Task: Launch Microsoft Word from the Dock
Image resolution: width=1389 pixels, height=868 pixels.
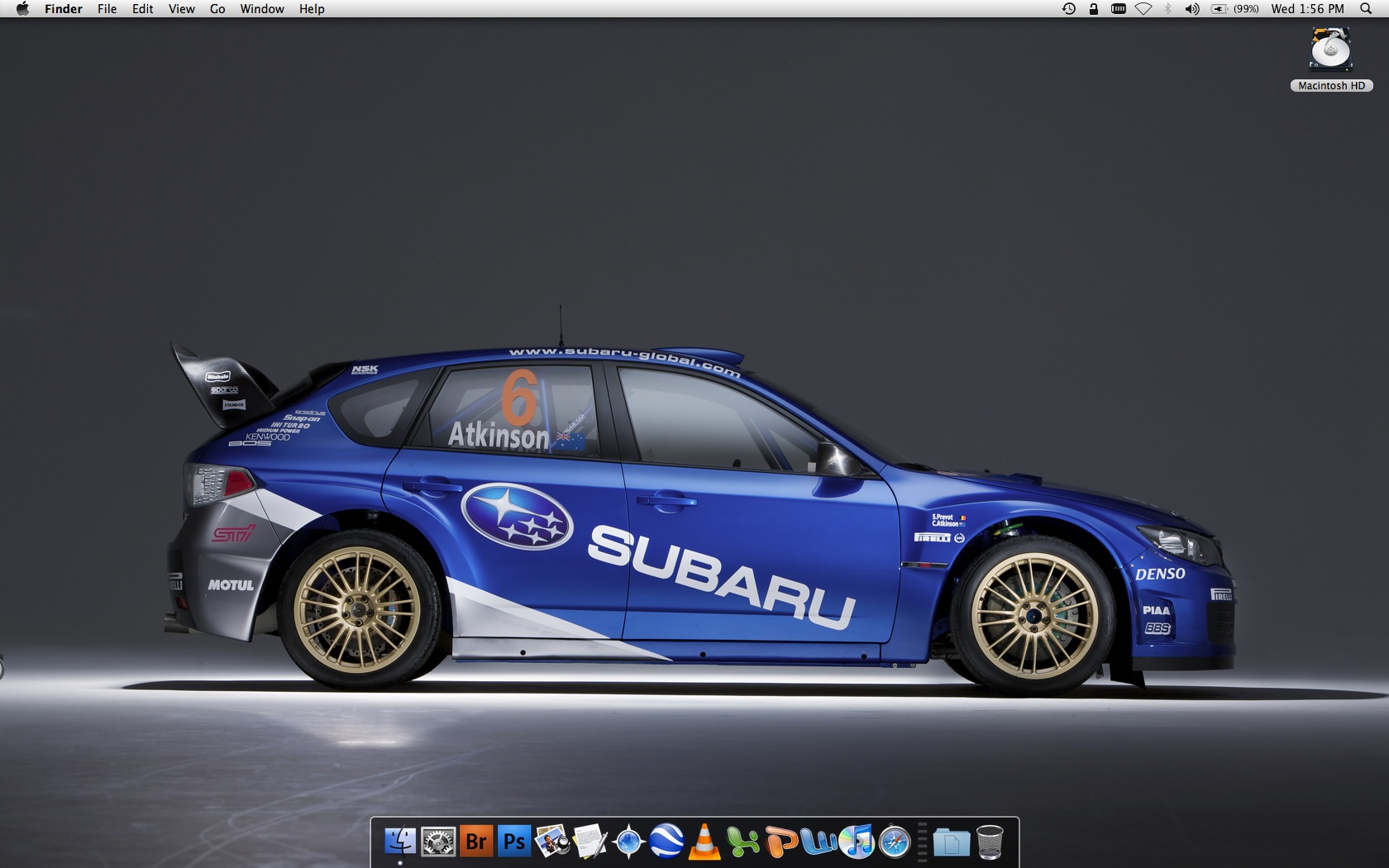Action: pyautogui.click(x=819, y=842)
